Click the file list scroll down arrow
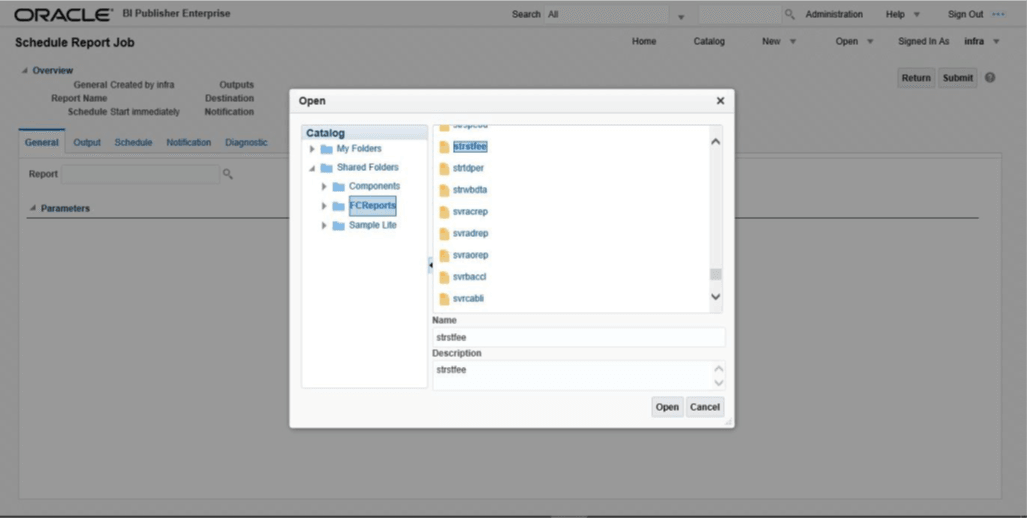1027x518 pixels. tap(716, 297)
